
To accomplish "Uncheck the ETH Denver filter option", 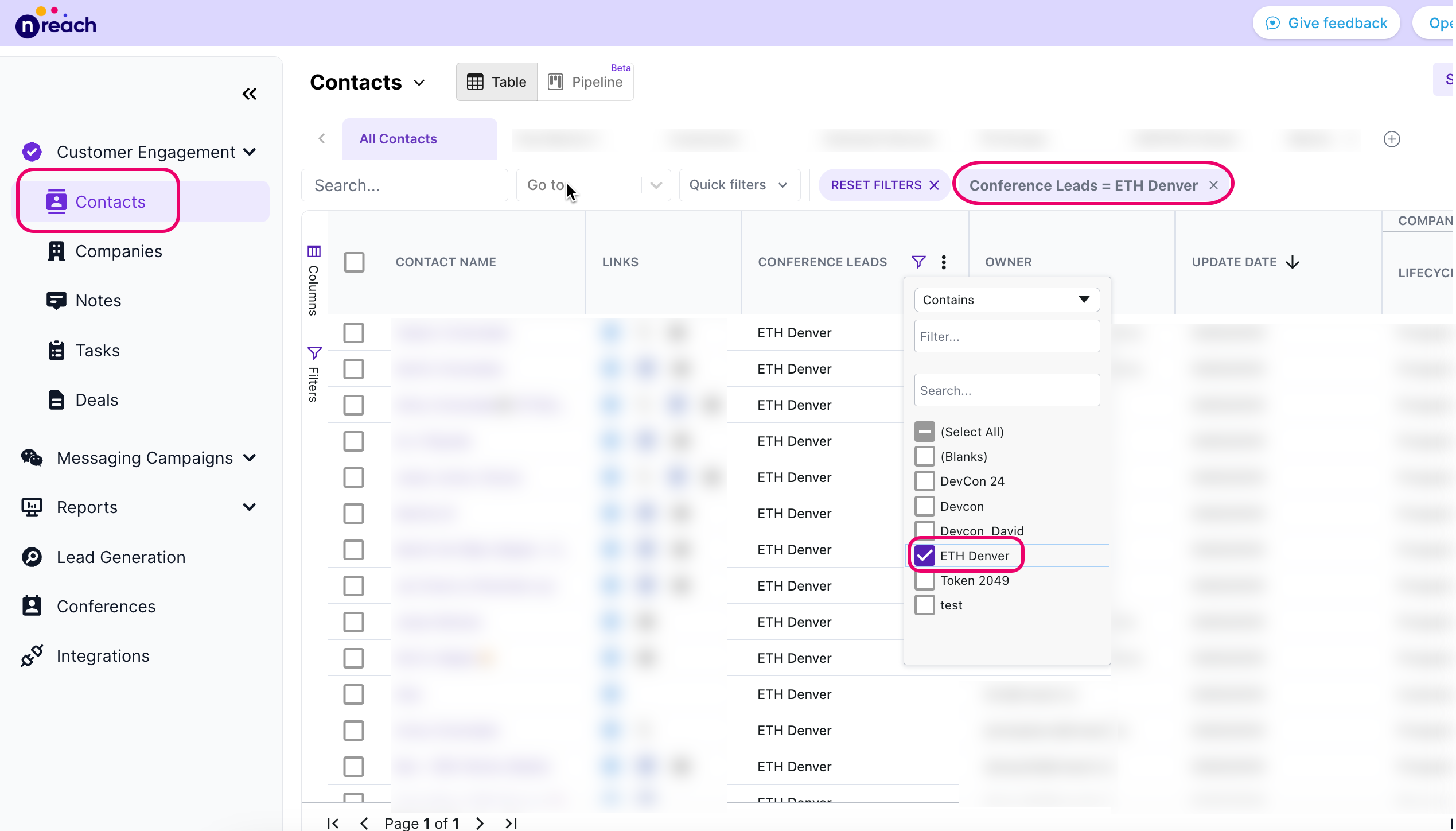I will point(924,556).
